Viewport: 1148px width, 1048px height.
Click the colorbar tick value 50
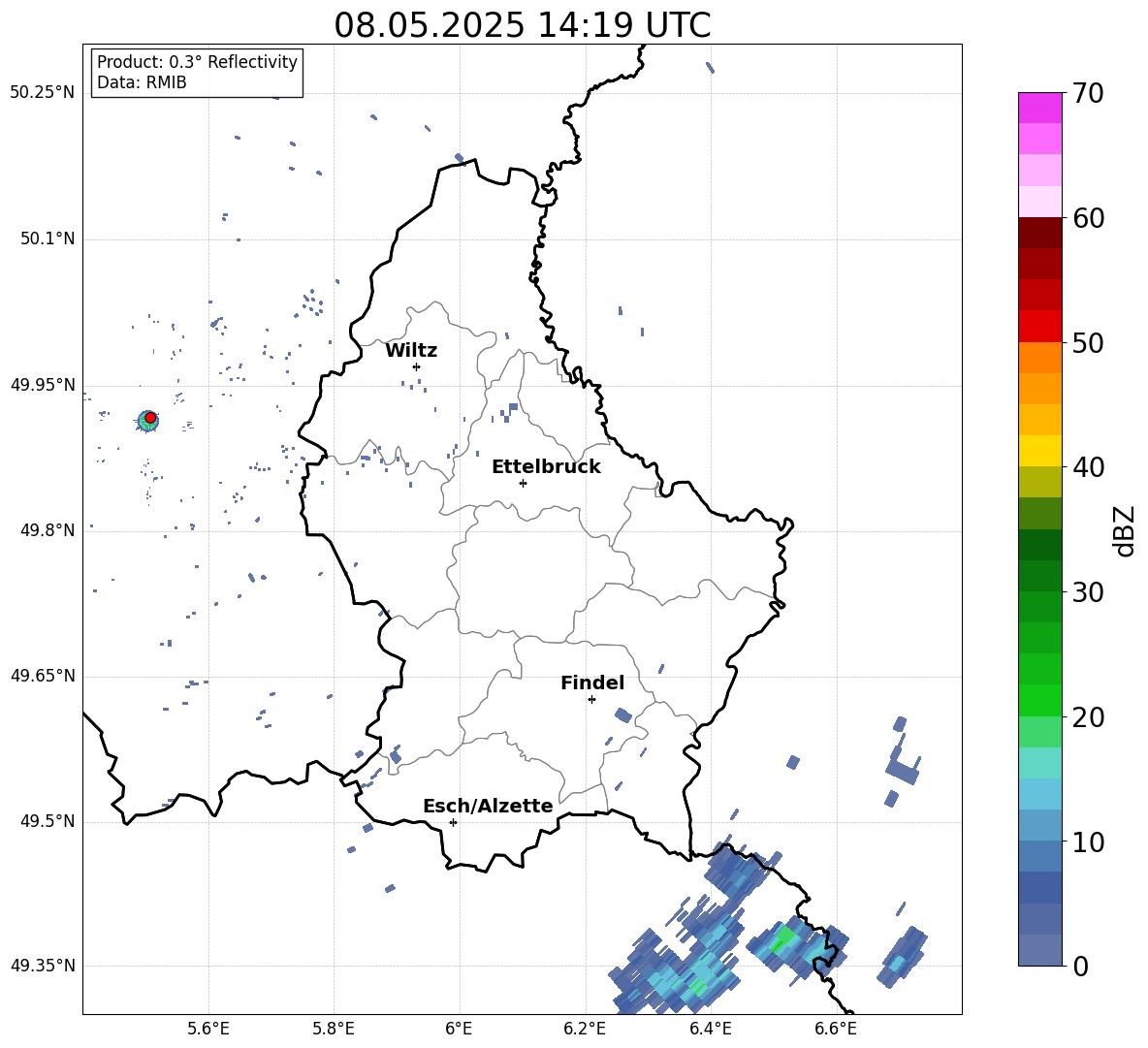point(1088,342)
